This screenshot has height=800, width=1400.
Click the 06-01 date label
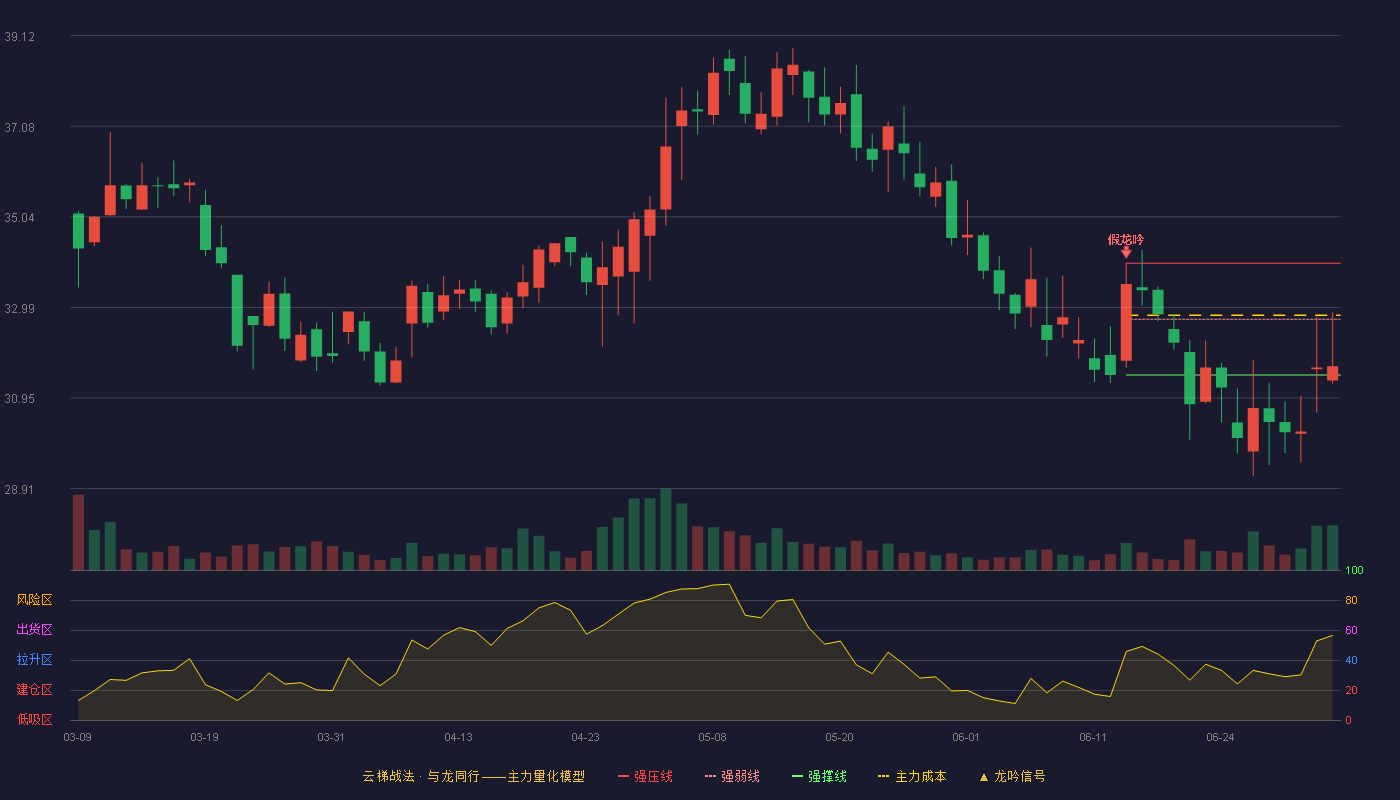[966, 737]
